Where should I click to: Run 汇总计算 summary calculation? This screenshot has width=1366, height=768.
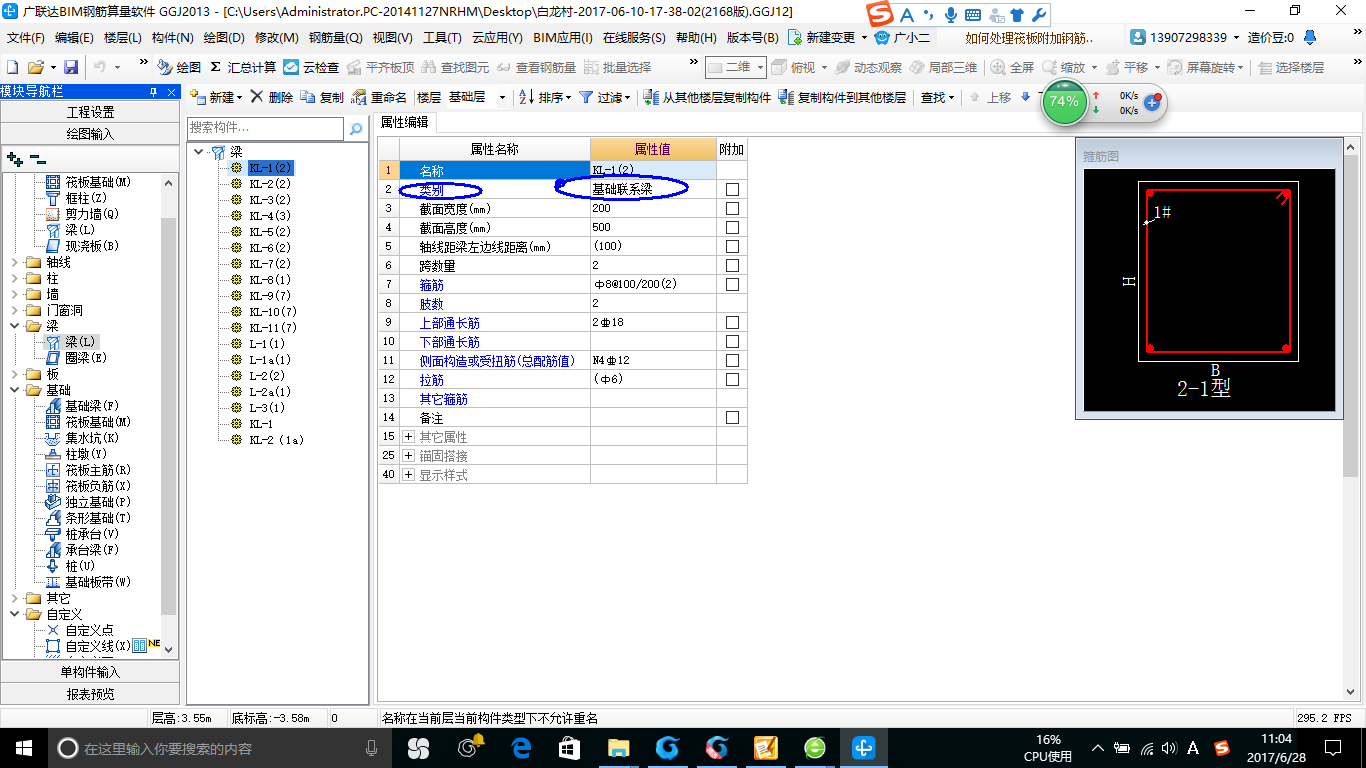[243, 67]
